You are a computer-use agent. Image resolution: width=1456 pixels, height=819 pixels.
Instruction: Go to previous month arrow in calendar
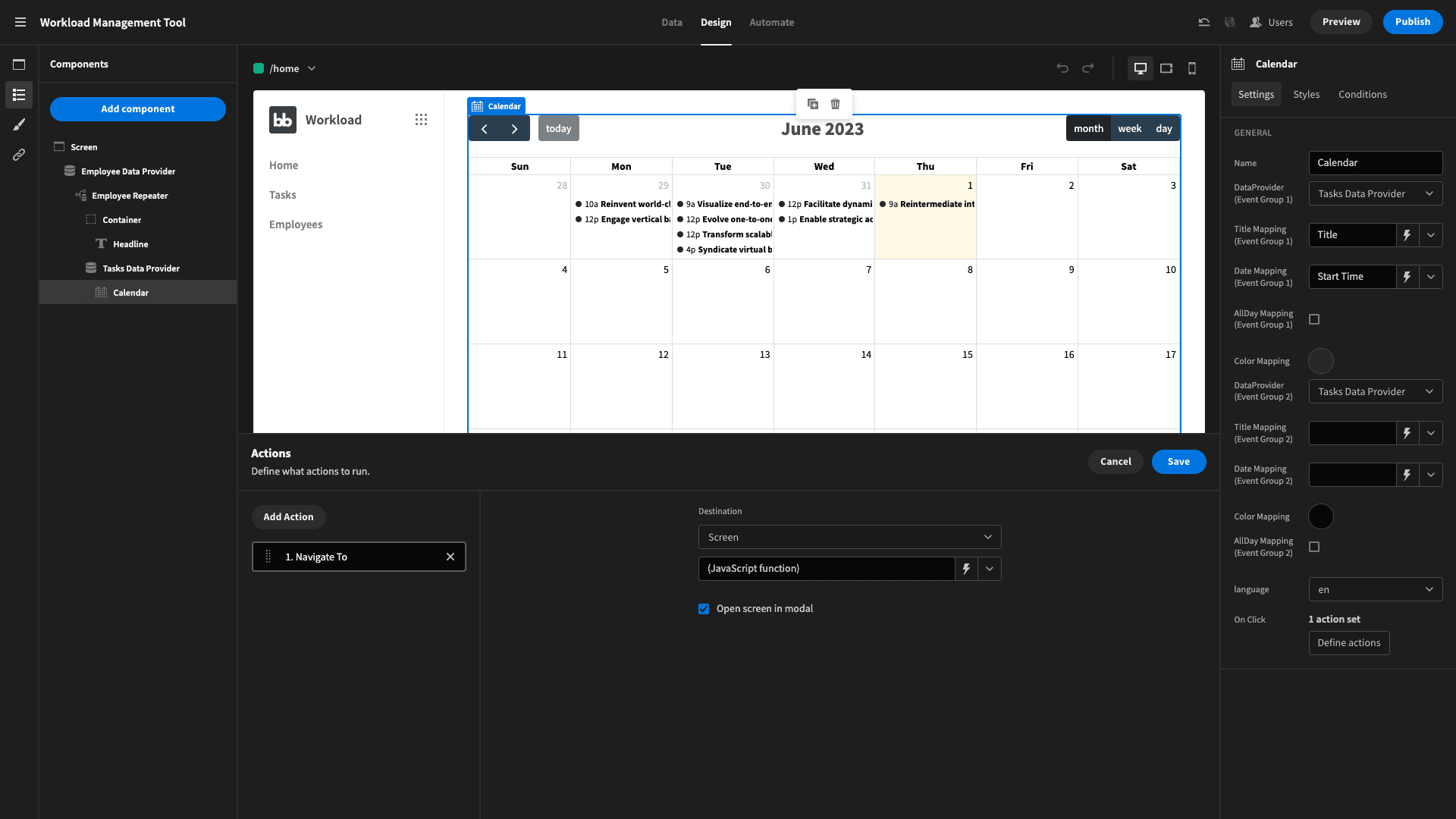(x=485, y=129)
